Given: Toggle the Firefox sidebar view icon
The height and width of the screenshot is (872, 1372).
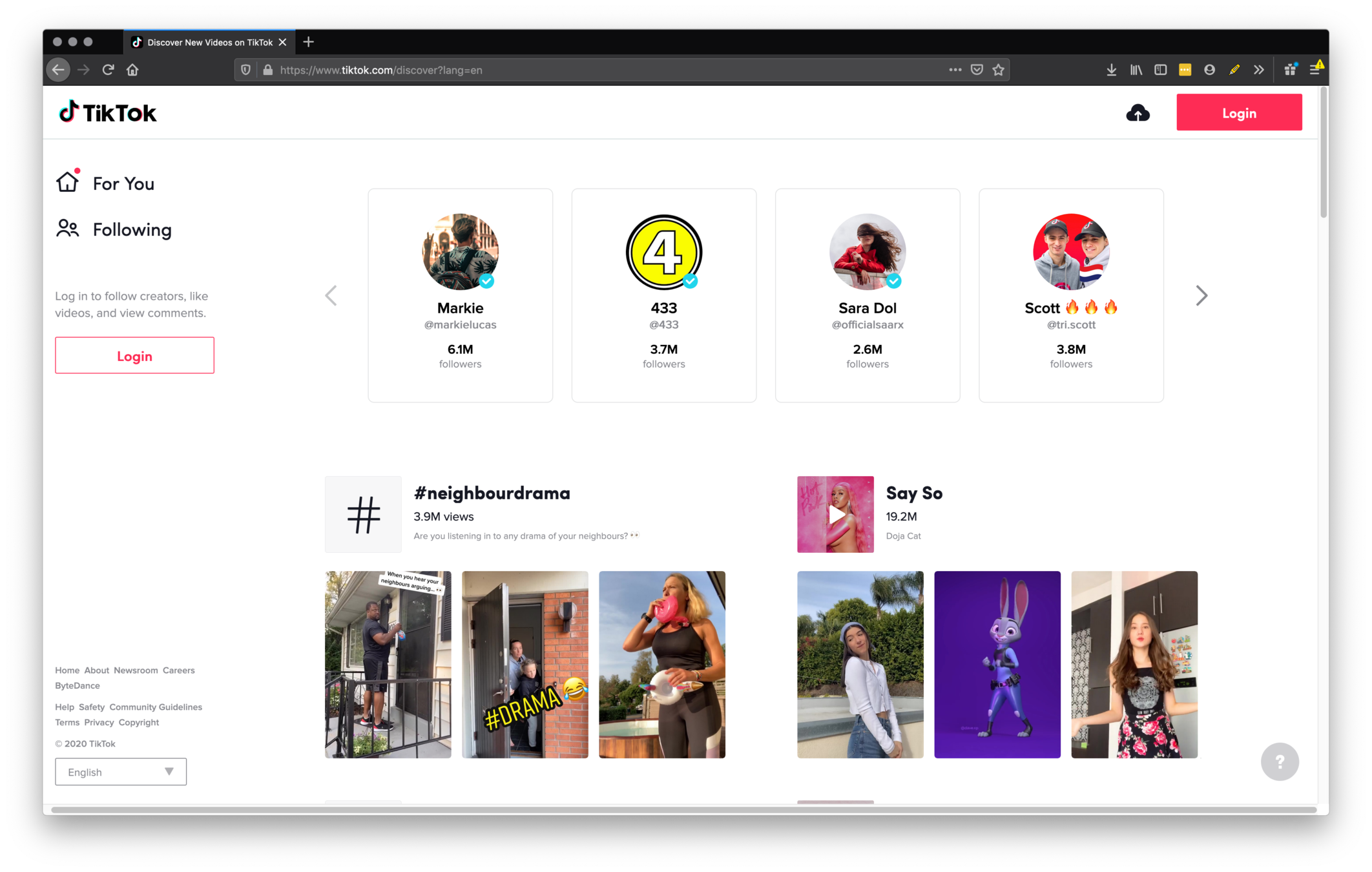Looking at the screenshot, I should click(x=1160, y=70).
